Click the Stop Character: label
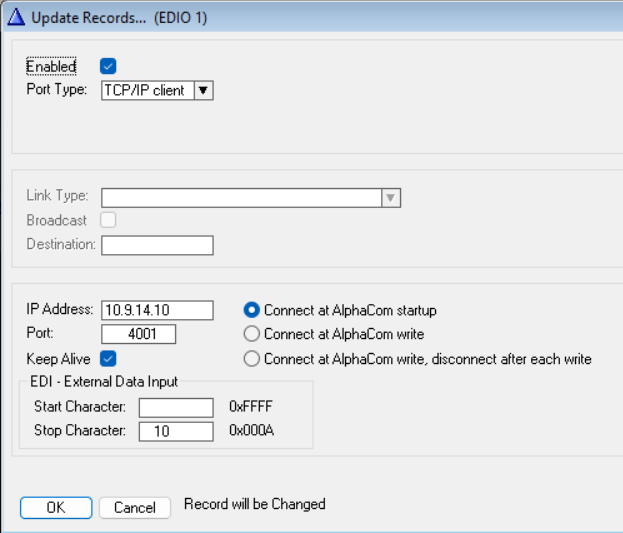623x533 pixels. point(80,430)
